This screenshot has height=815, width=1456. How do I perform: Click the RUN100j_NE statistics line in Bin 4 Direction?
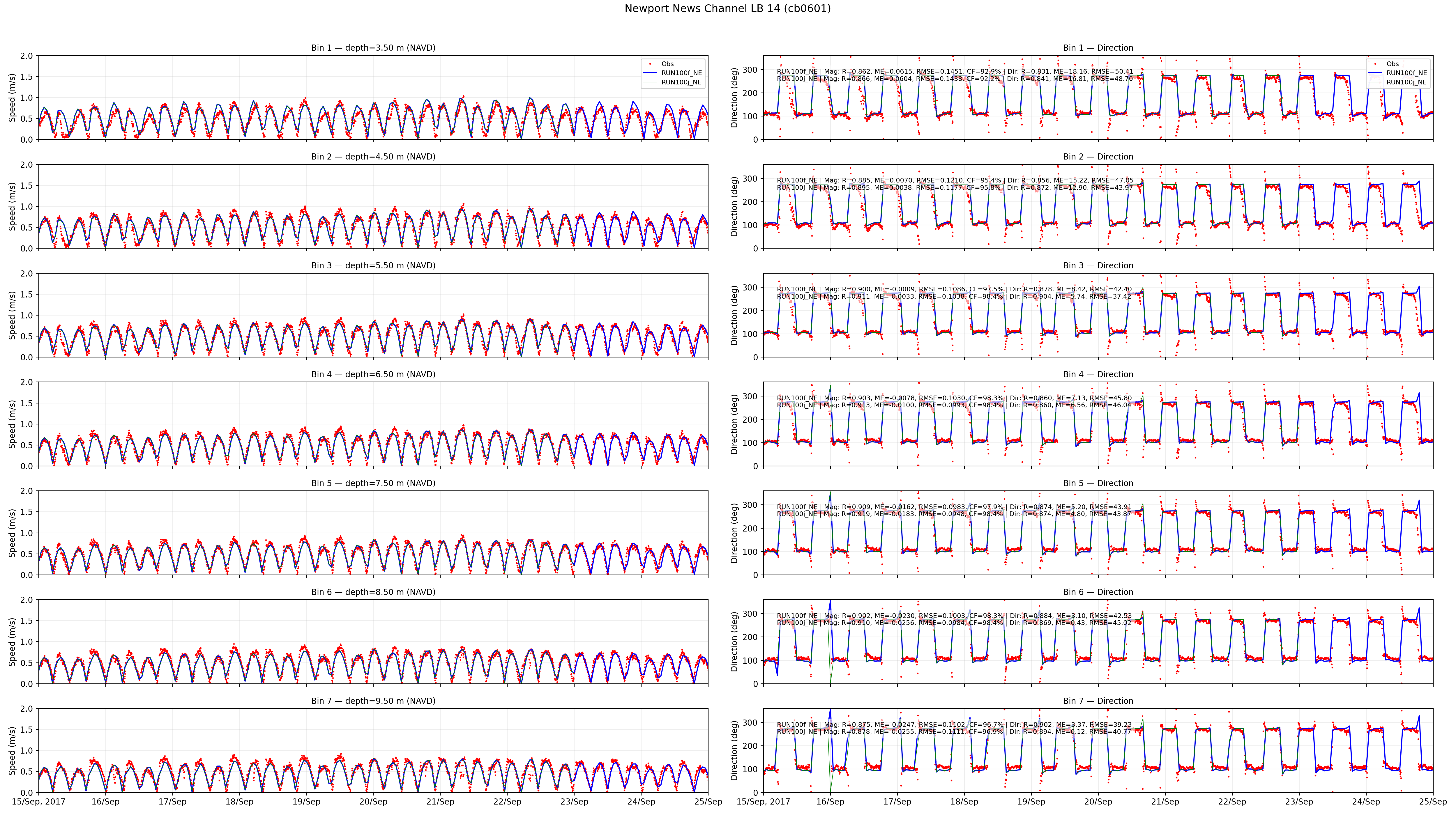coord(954,405)
